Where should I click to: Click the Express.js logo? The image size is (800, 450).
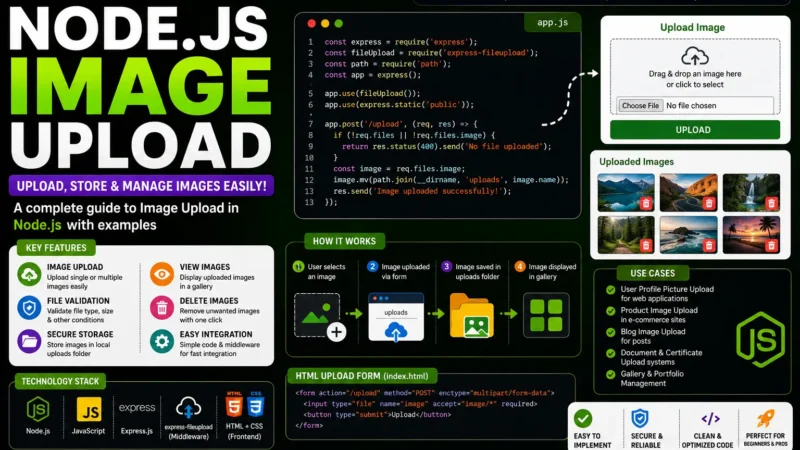pos(137,408)
